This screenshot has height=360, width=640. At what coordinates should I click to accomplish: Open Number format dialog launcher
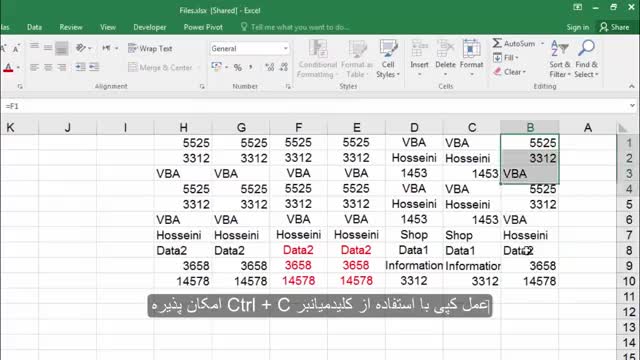[288, 87]
